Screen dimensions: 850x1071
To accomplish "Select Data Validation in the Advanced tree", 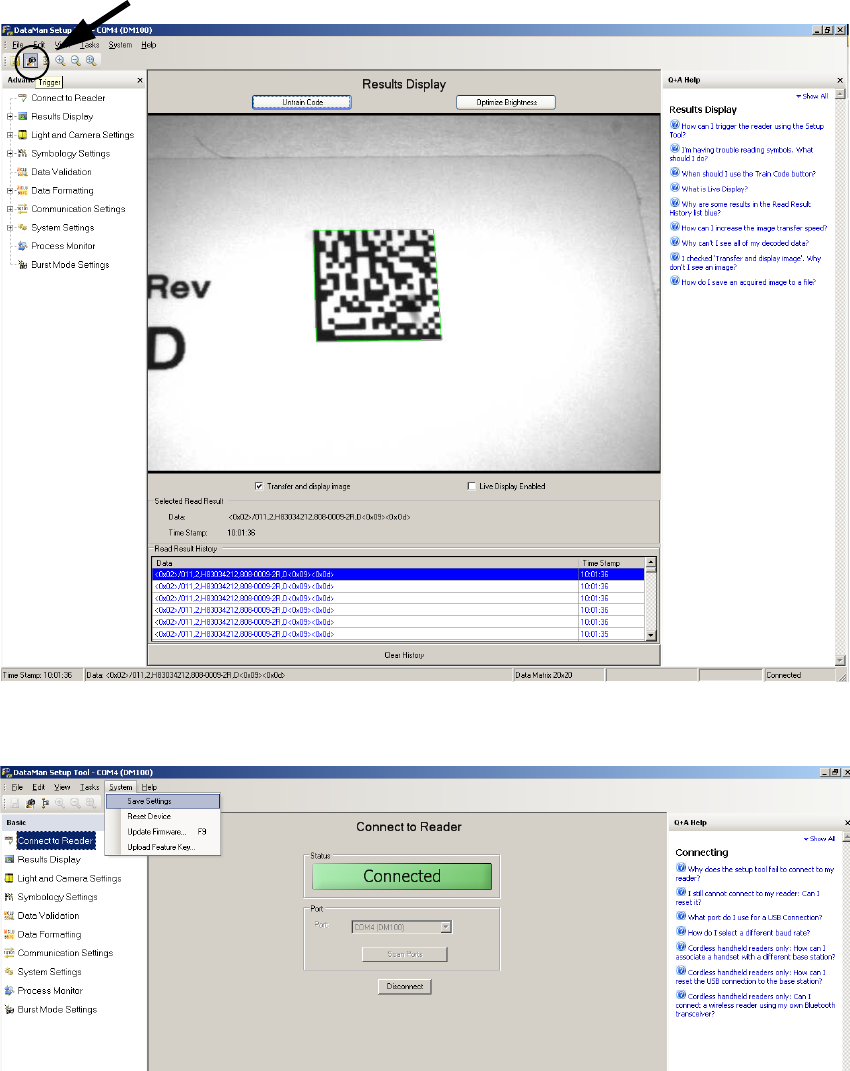I will tap(61, 172).
